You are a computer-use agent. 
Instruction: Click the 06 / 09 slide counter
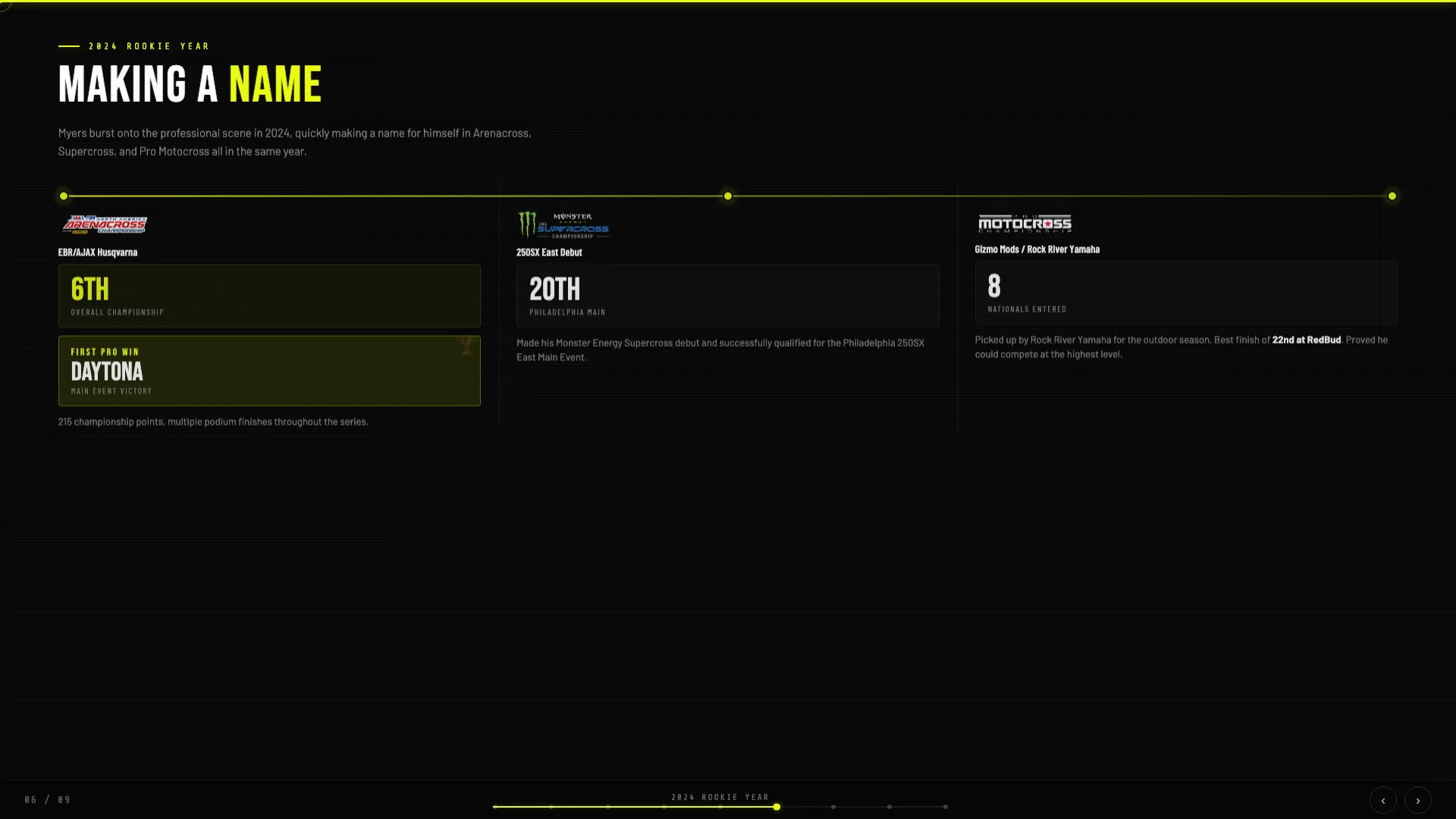(47, 800)
